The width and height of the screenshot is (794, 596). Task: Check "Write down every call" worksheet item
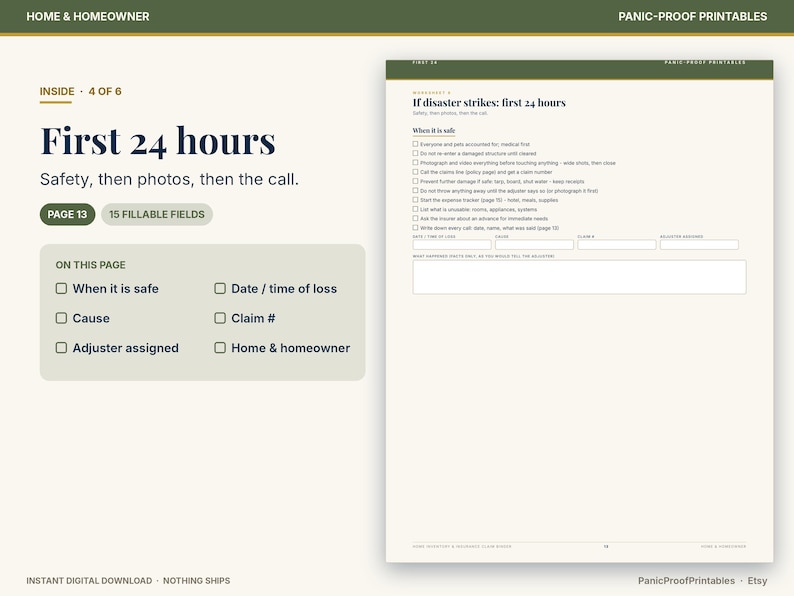click(415, 228)
